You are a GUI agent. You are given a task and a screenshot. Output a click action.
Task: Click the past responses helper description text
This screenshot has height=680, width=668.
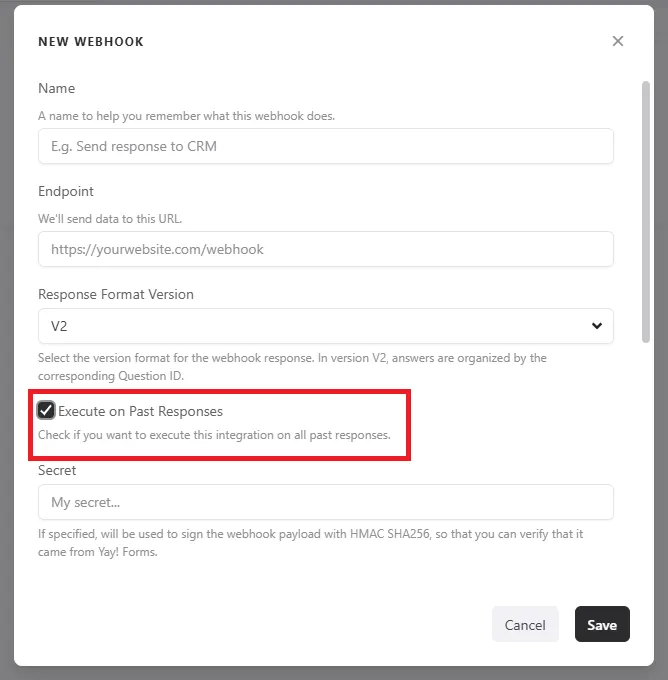tap(214, 435)
